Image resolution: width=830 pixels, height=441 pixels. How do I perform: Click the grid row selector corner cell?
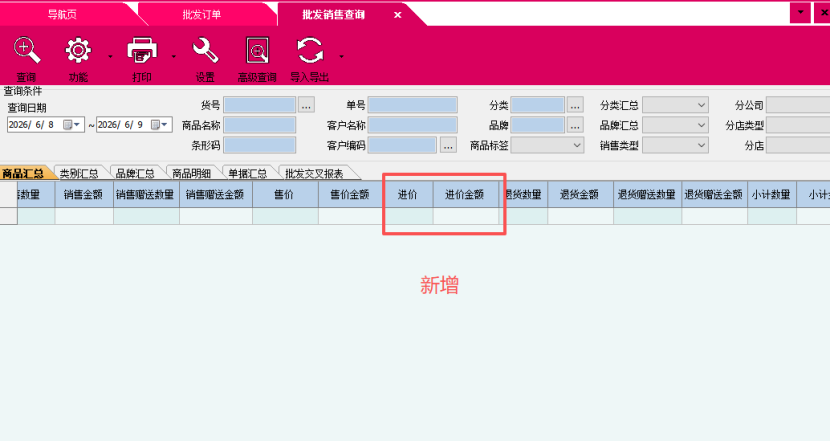click(8, 194)
